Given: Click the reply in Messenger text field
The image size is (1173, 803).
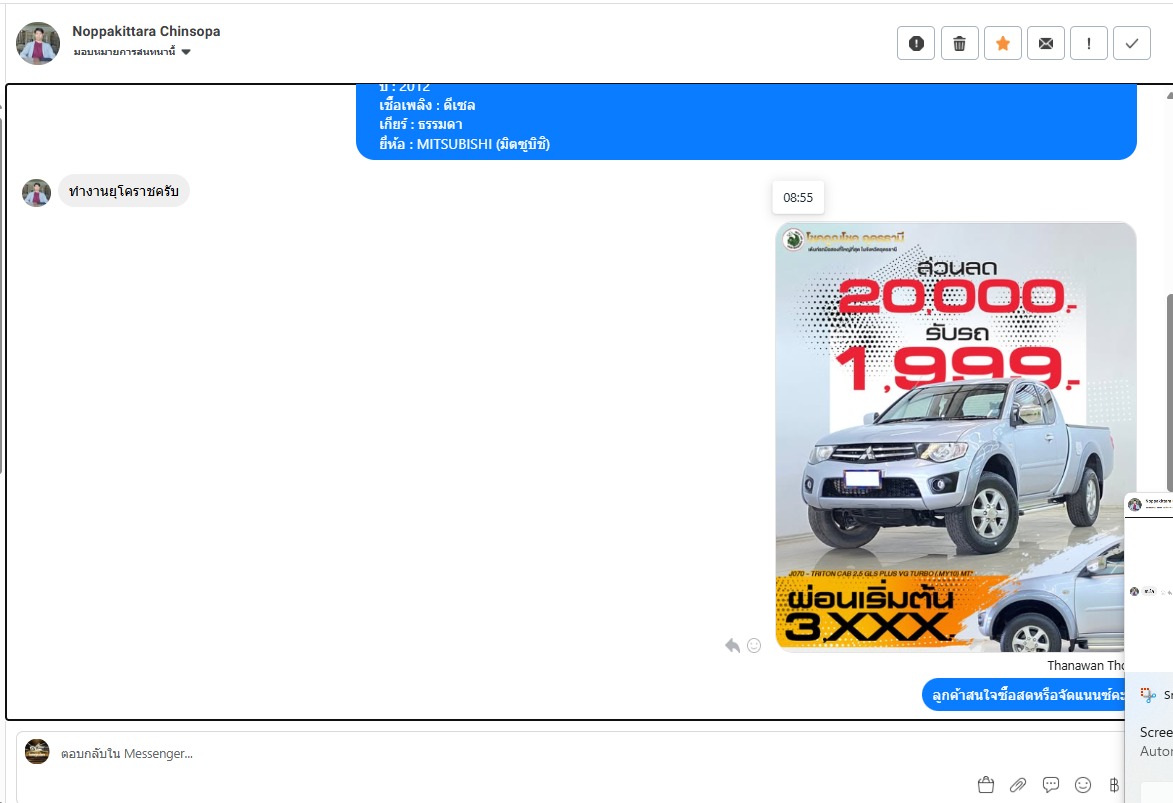Looking at the screenshot, I should (x=560, y=753).
